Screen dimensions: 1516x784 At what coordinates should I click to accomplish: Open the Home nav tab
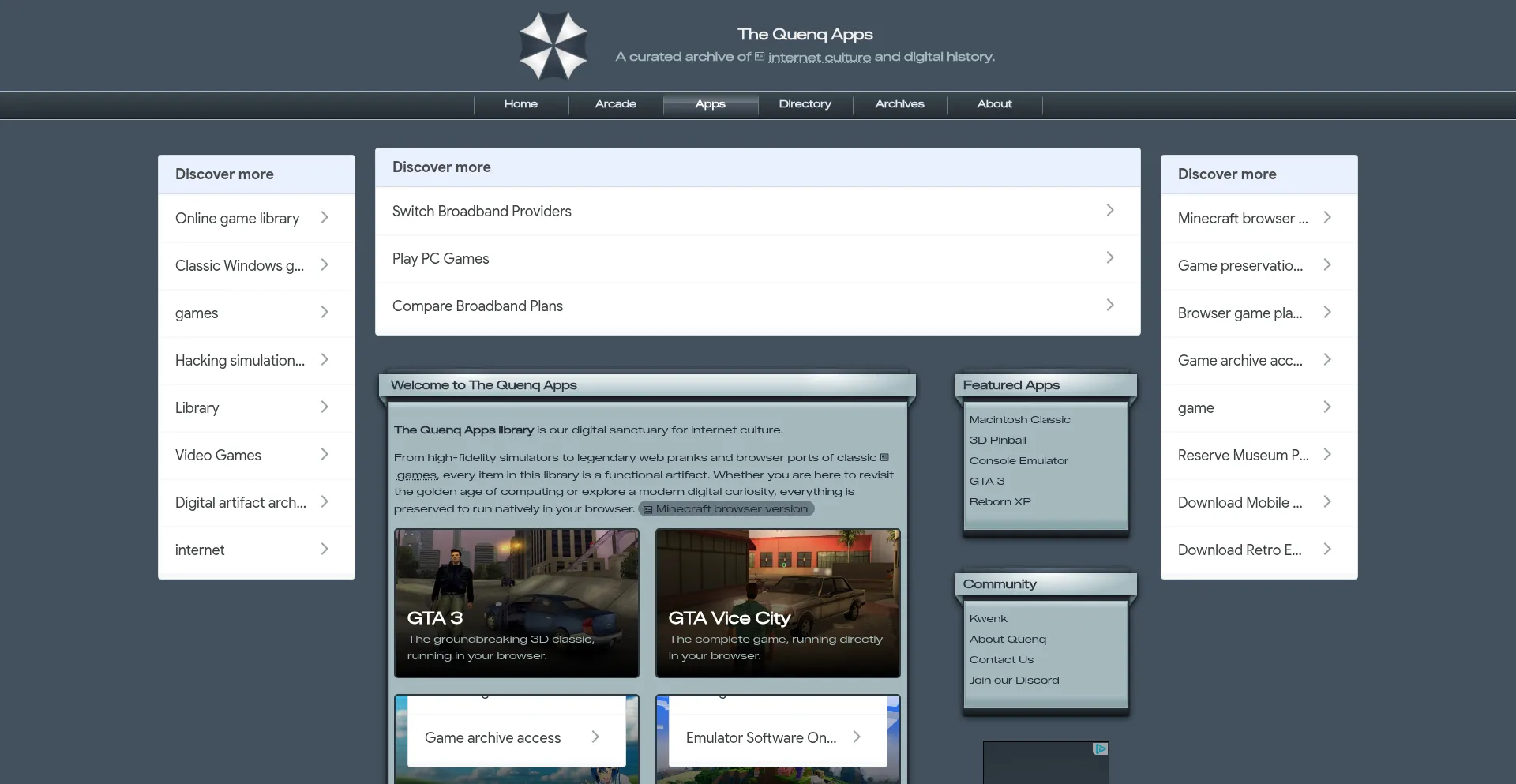pyautogui.click(x=521, y=104)
